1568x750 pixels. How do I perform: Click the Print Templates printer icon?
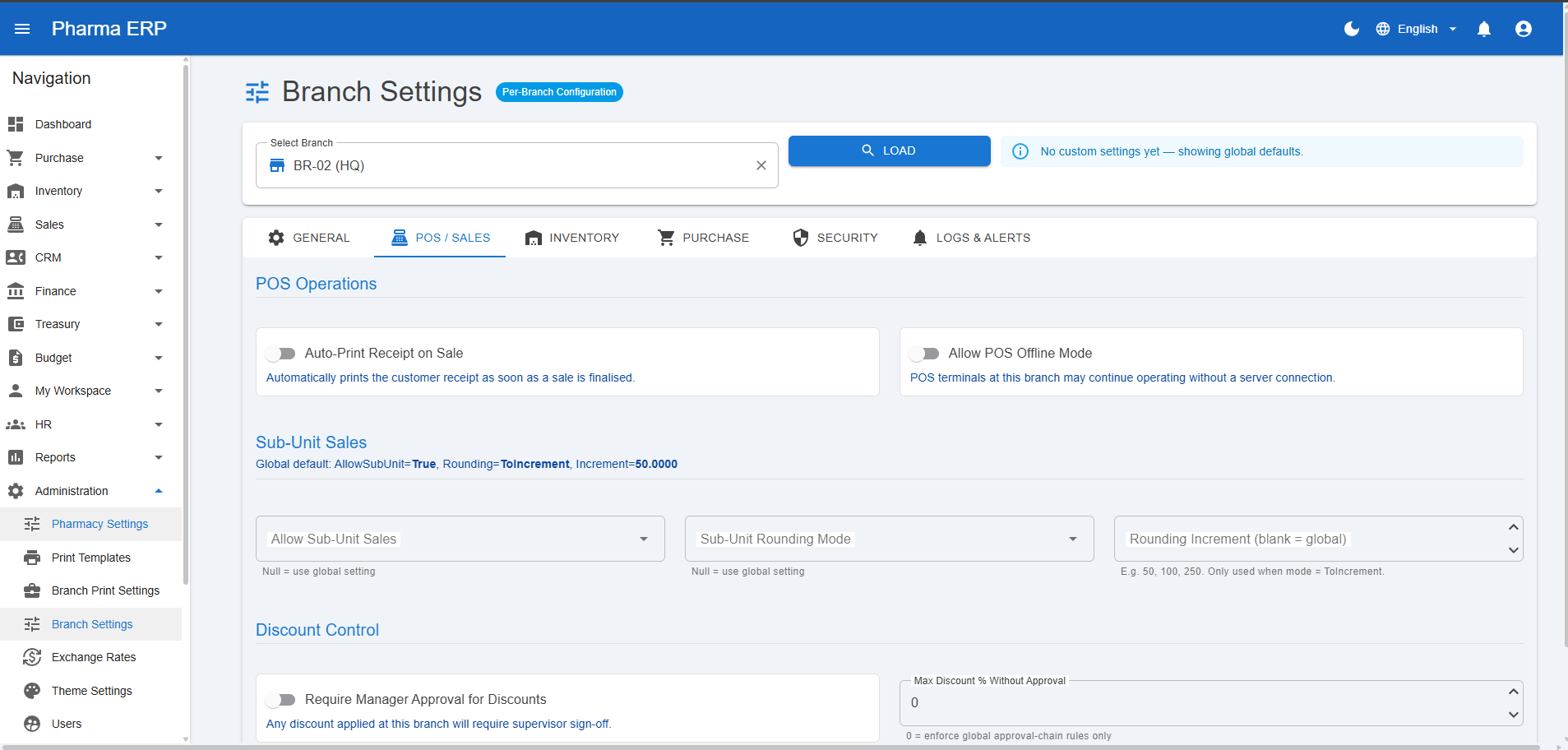coord(31,557)
